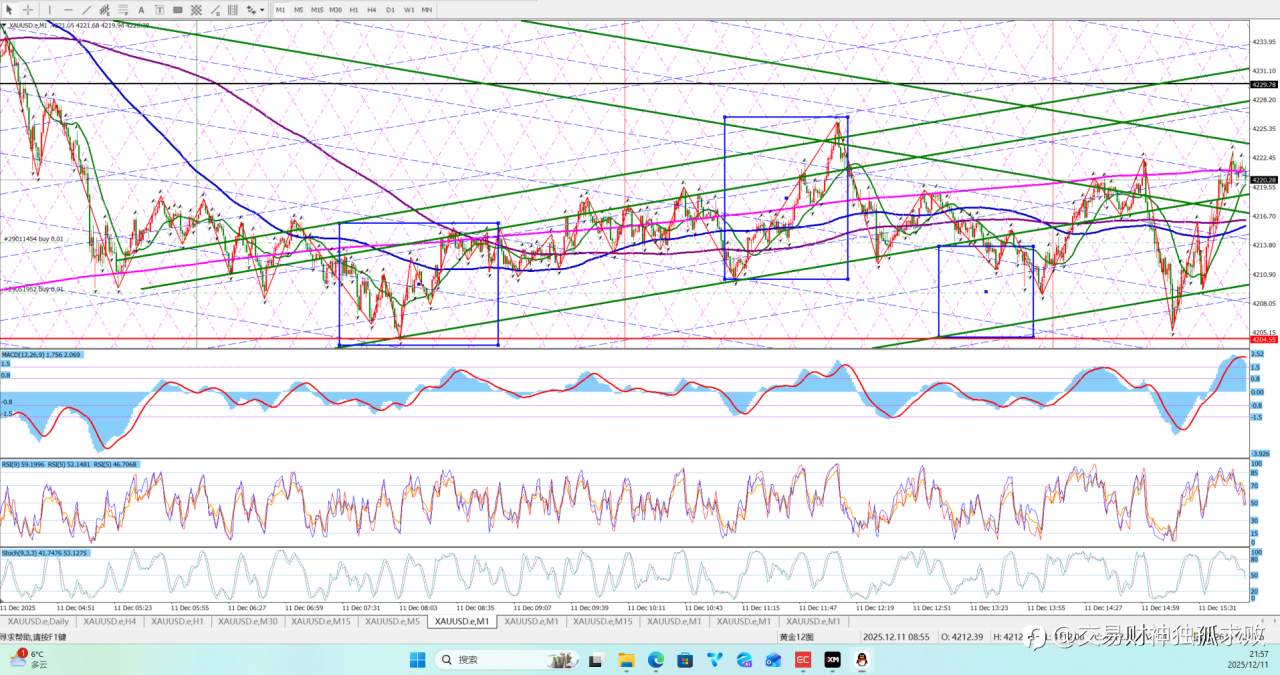Switch chart period to H4
This screenshot has height=675, width=1280.
pyautogui.click(x=371, y=9)
